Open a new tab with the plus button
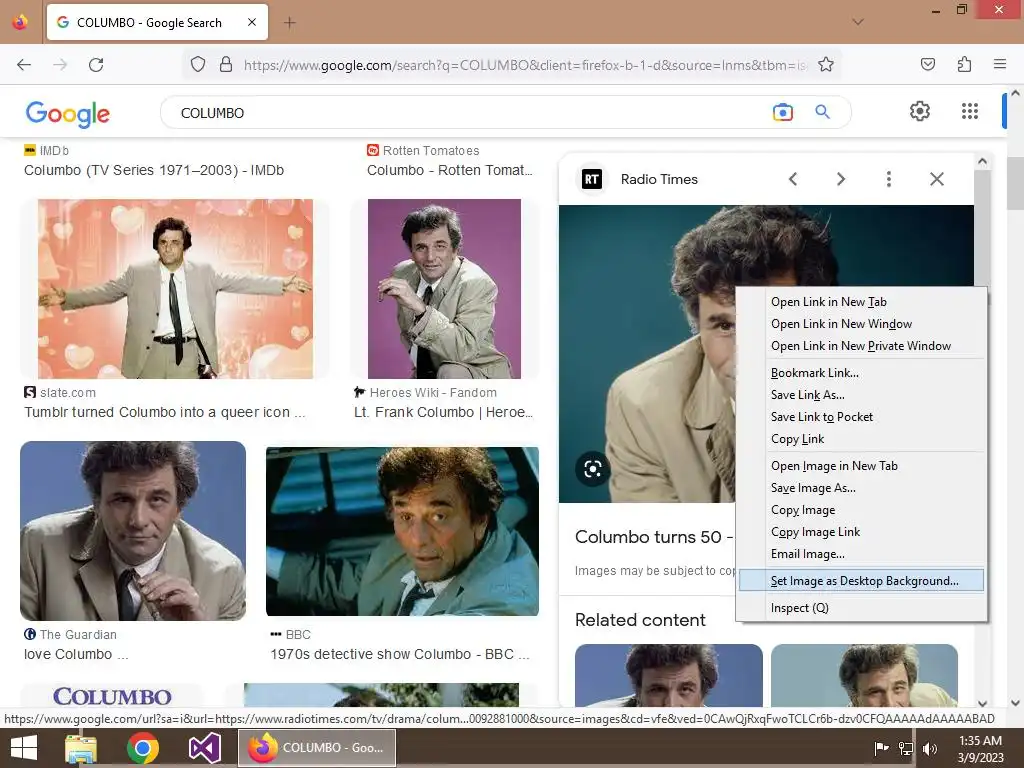The height and width of the screenshot is (768, 1024). tap(290, 23)
